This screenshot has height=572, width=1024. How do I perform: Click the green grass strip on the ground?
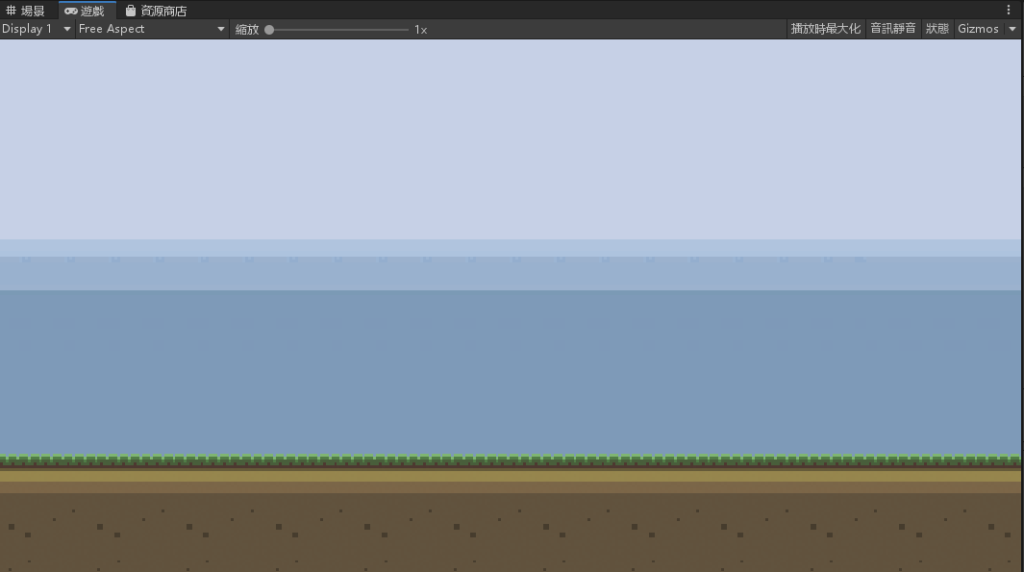coord(512,460)
